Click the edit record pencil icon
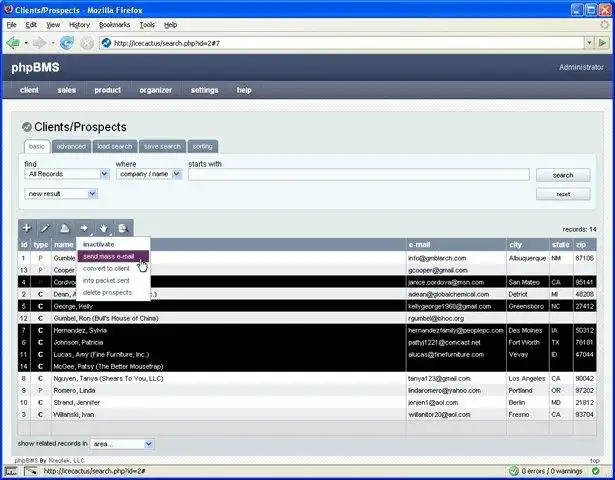Image resolution: width=615 pixels, height=480 pixels. coord(45,228)
